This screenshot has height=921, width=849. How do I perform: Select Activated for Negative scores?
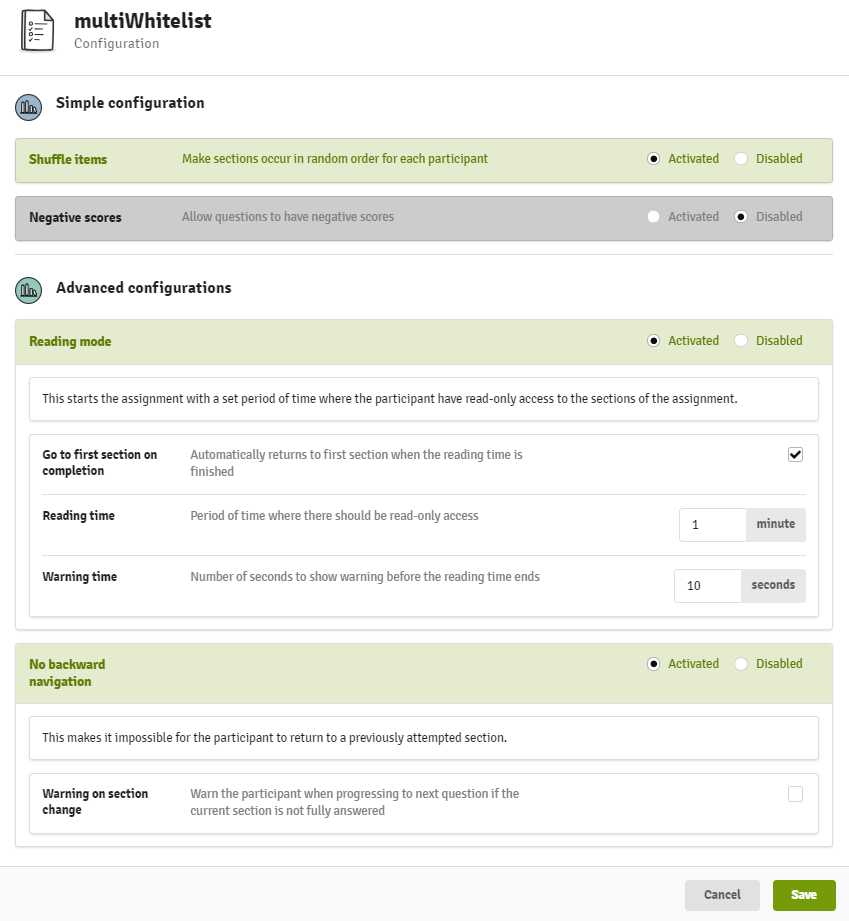(x=653, y=217)
